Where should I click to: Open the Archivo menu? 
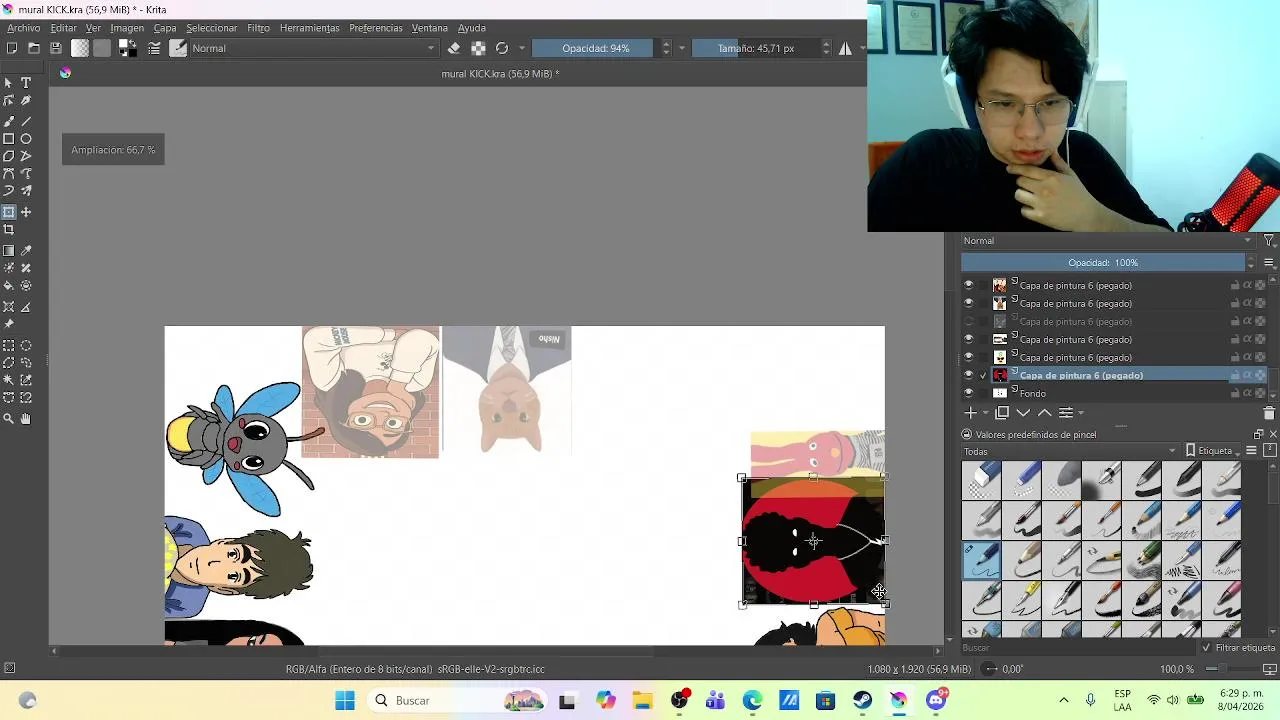point(24,28)
